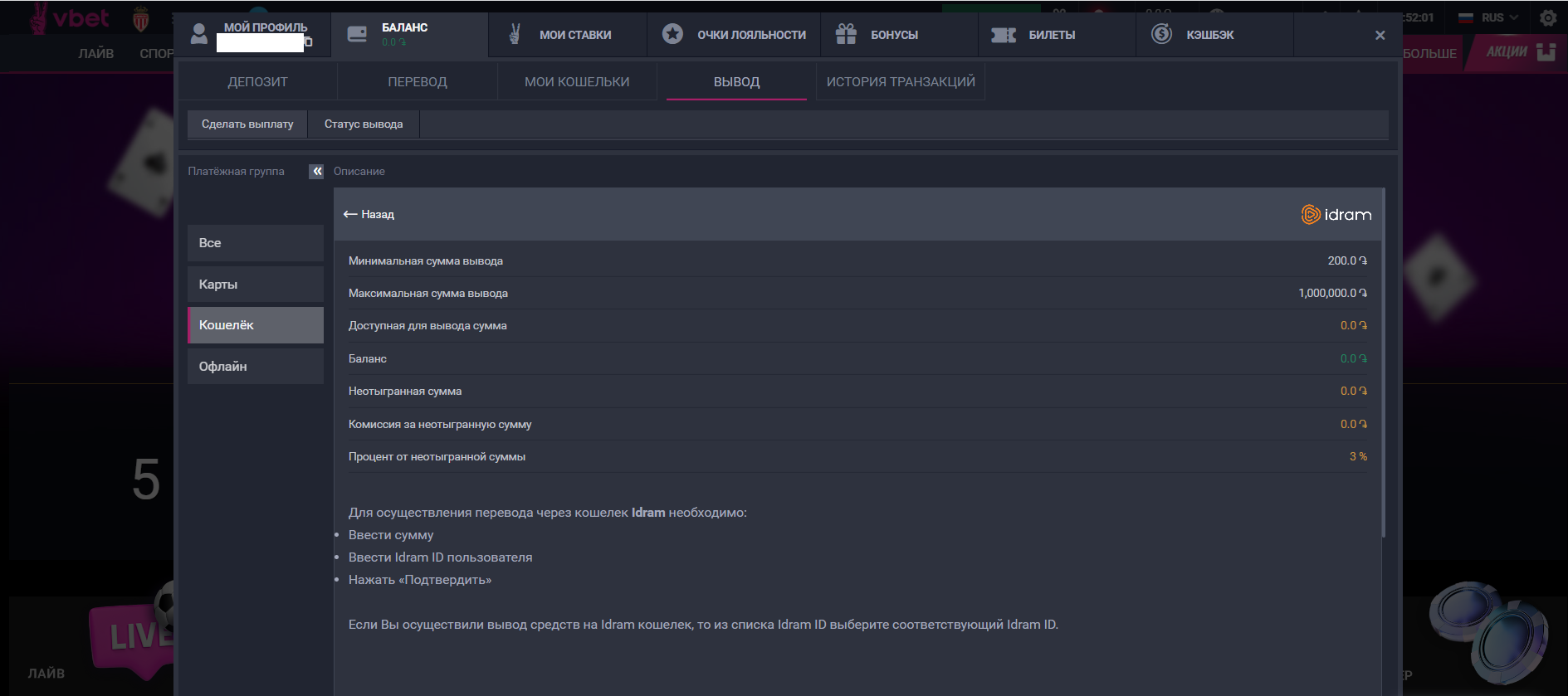The height and width of the screenshot is (696, 1568).
Task: Go back with Назад link
Action: (x=369, y=214)
